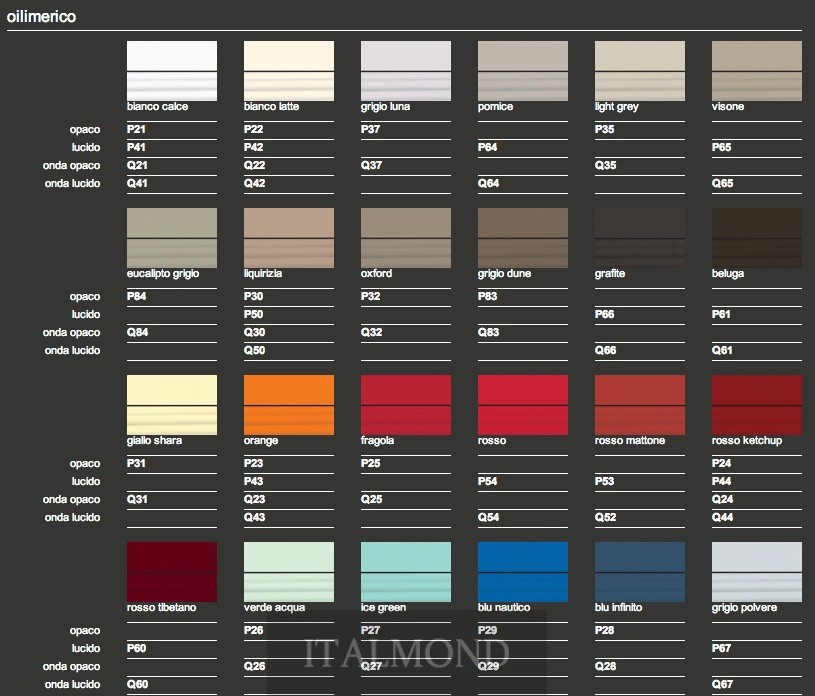Click code Q60 under rosso tibetano

pyautogui.click(x=138, y=684)
